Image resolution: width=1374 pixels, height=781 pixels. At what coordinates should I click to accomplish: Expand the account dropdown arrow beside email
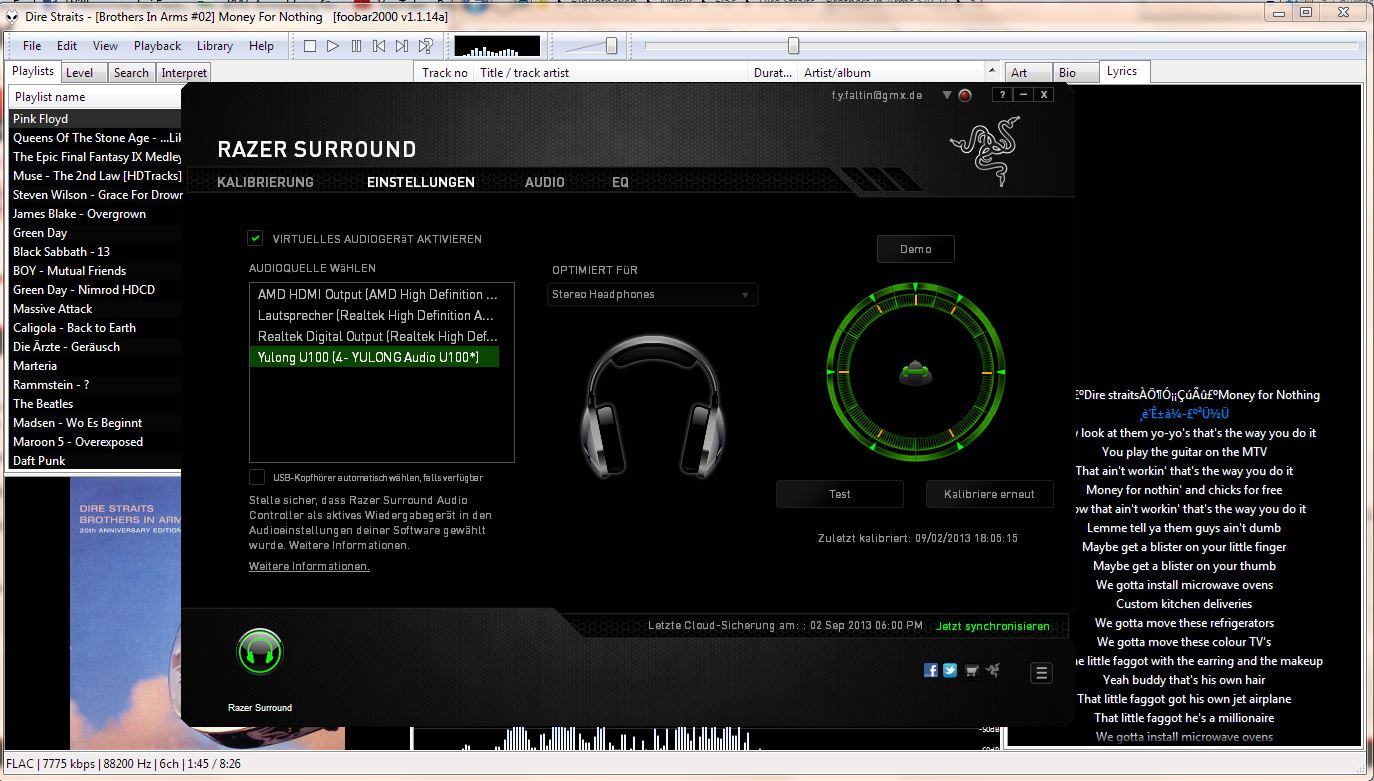pos(947,95)
